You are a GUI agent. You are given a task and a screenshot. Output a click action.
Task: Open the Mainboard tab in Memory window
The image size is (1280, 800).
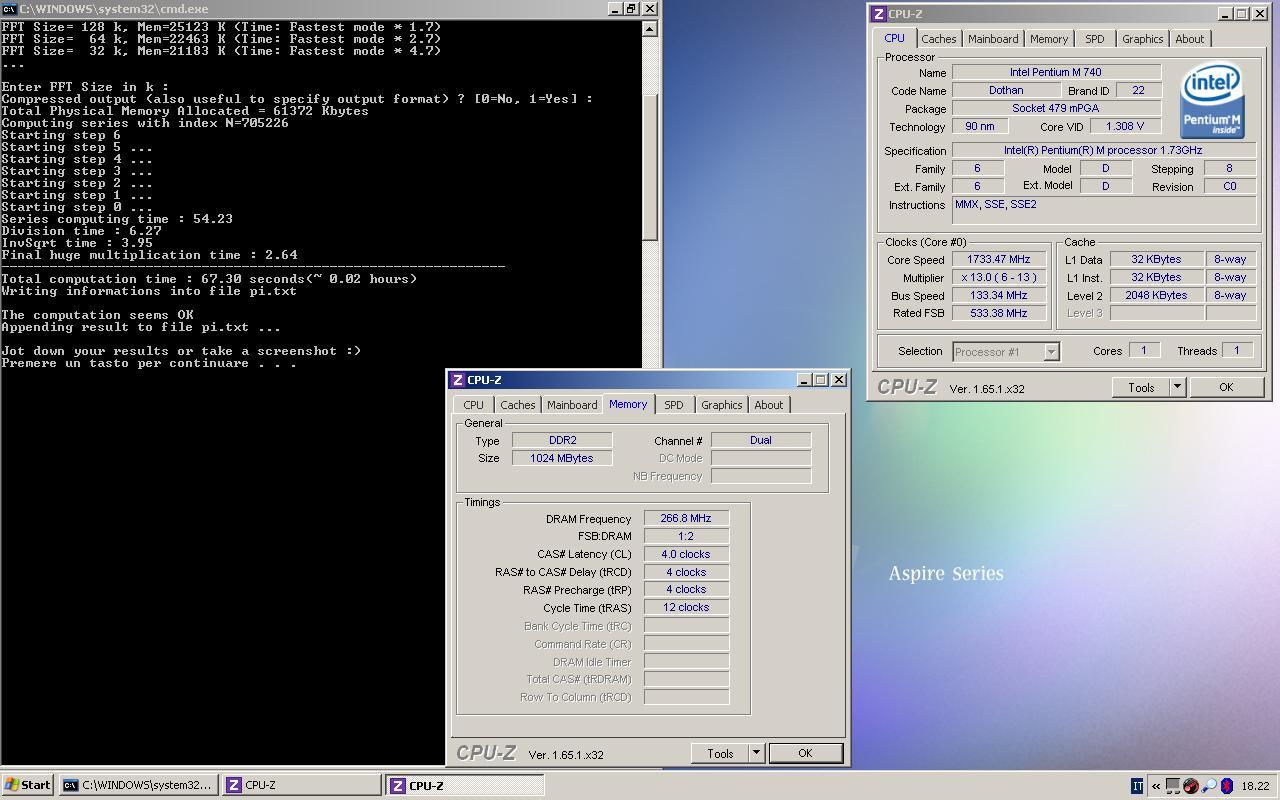tap(572, 405)
